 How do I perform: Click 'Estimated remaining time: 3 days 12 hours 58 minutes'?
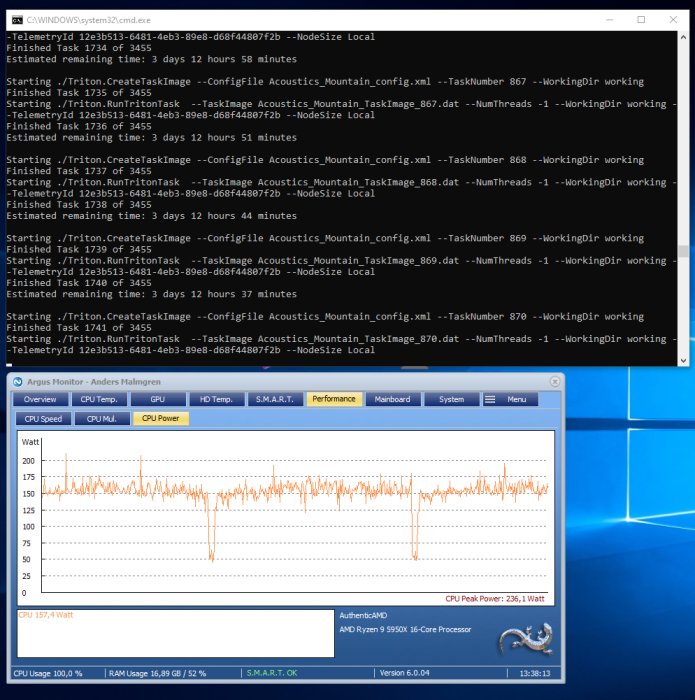pyautogui.click(x=151, y=59)
